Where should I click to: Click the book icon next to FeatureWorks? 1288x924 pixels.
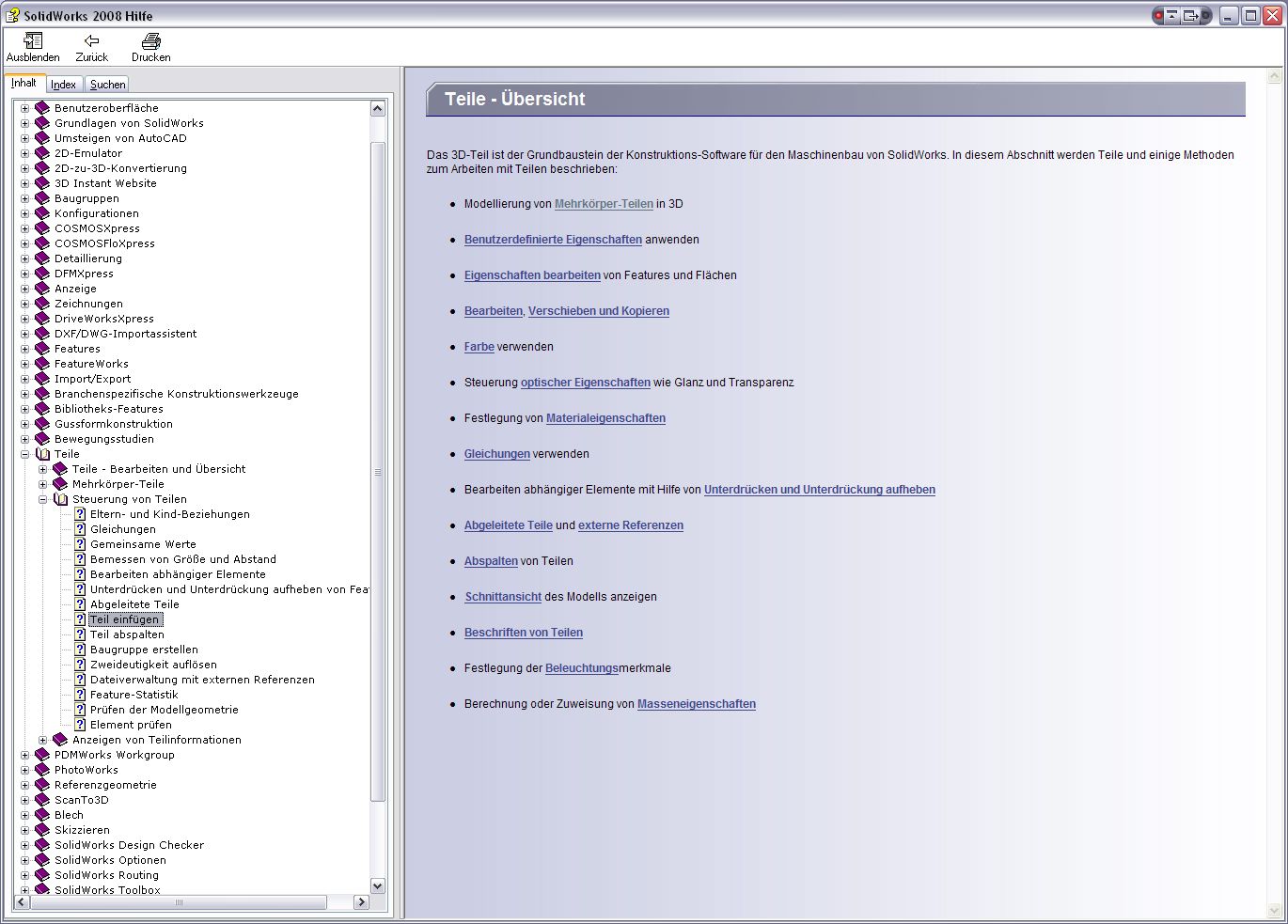tap(42, 364)
